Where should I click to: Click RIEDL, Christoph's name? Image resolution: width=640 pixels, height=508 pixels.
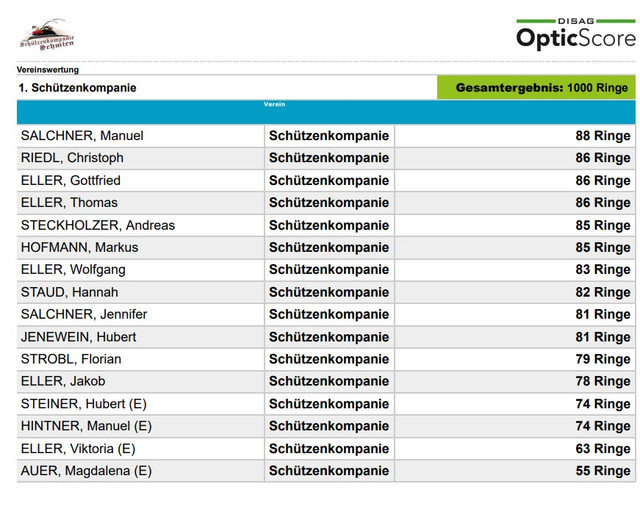tap(72, 158)
